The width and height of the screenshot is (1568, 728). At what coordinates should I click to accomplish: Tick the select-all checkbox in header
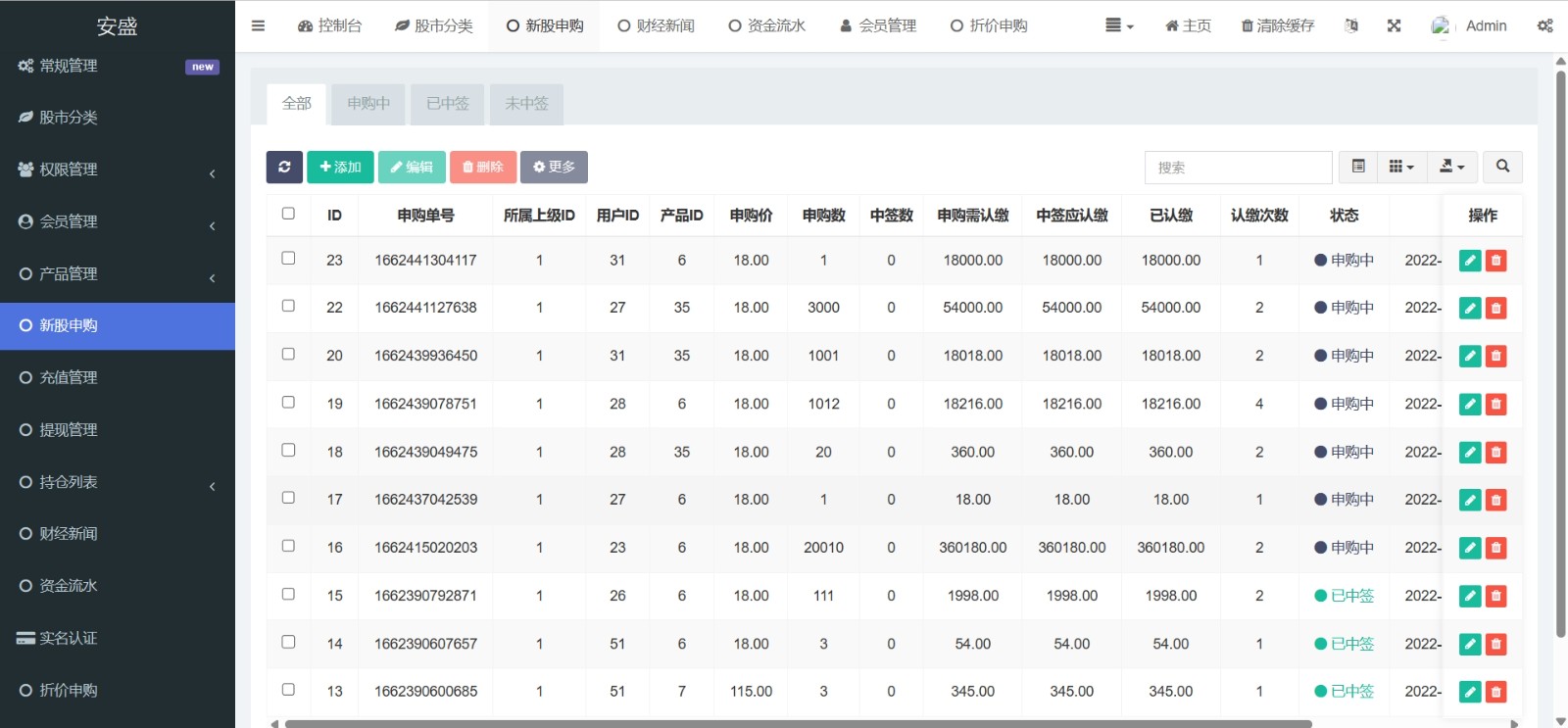[x=288, y=214]
